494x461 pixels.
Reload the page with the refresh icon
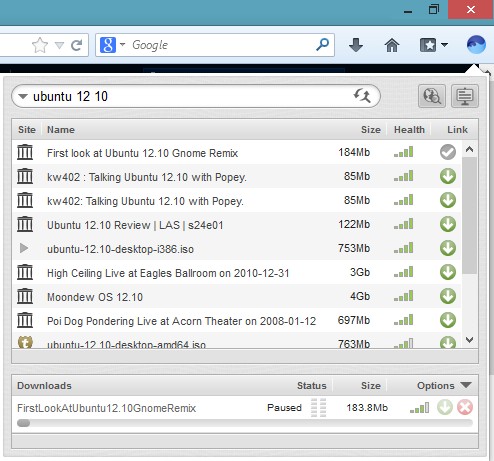[x=77, y=45]
